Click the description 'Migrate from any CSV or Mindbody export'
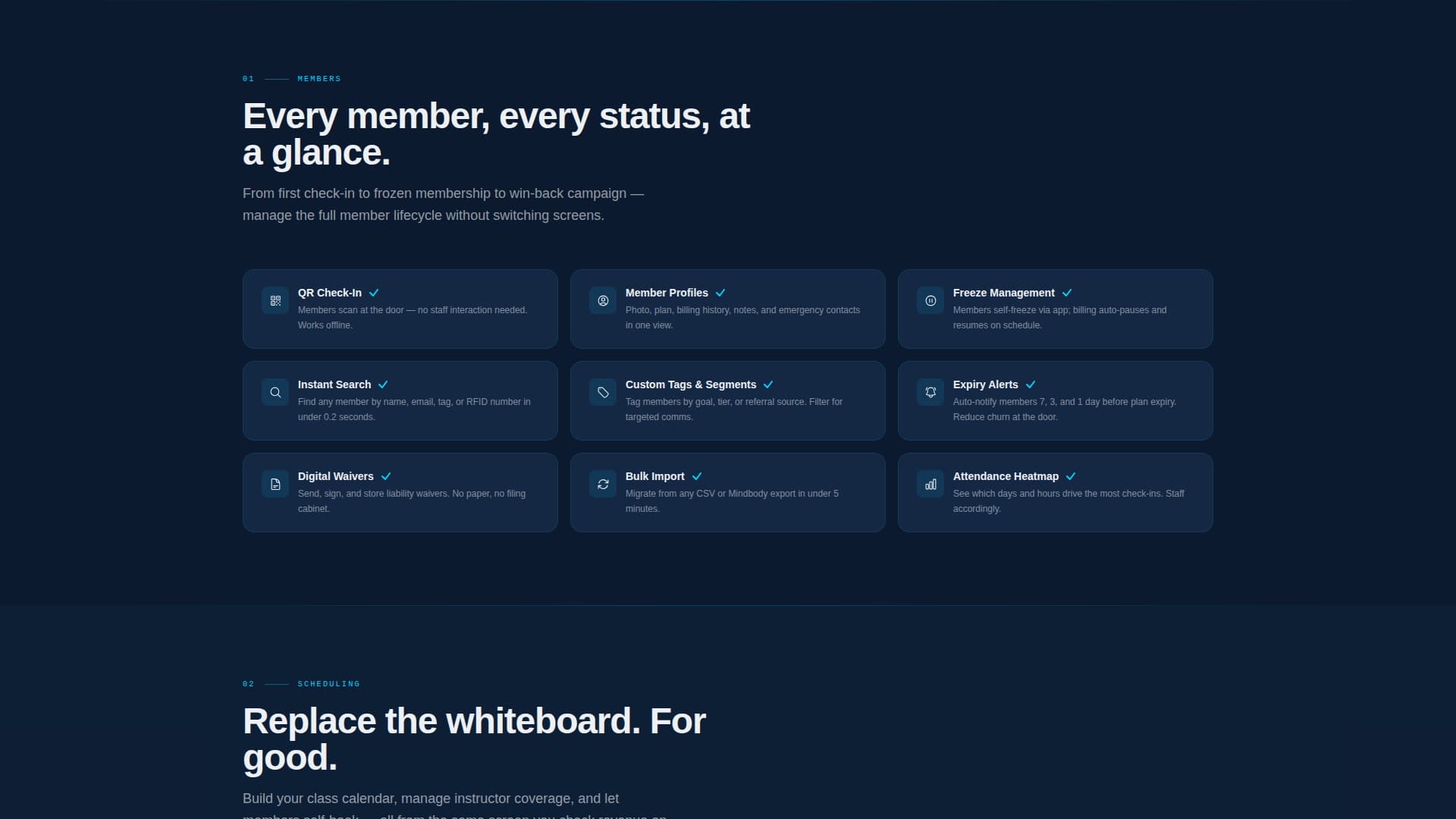1456x819 pixels. (x=732, y=501)
